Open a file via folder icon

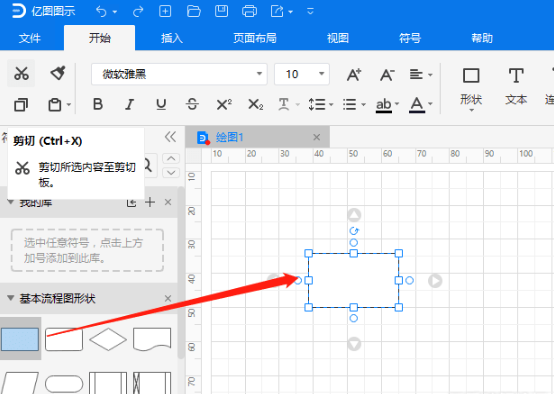click(194, 11)
